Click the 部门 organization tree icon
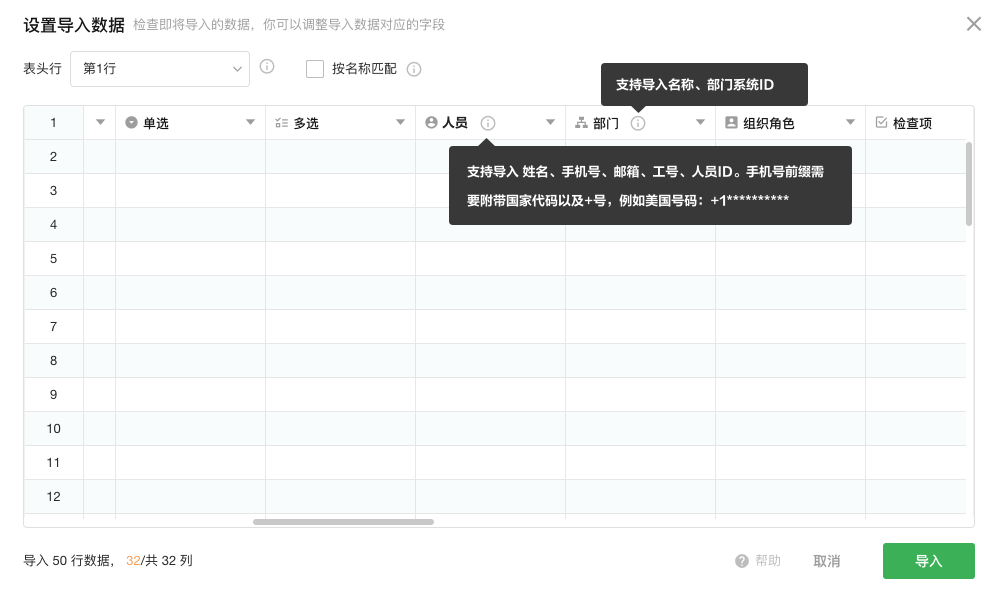 pos(581,123)
